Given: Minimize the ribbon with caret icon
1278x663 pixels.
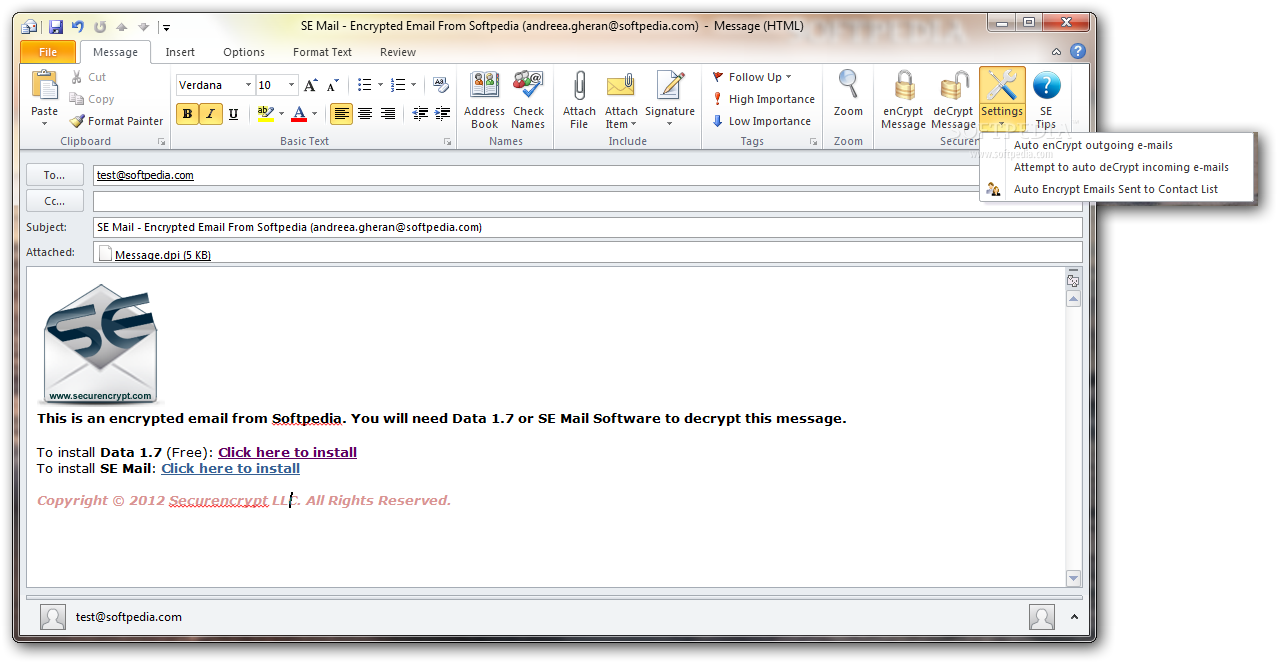Looking at the screenshot, I should coord(1057,52).
